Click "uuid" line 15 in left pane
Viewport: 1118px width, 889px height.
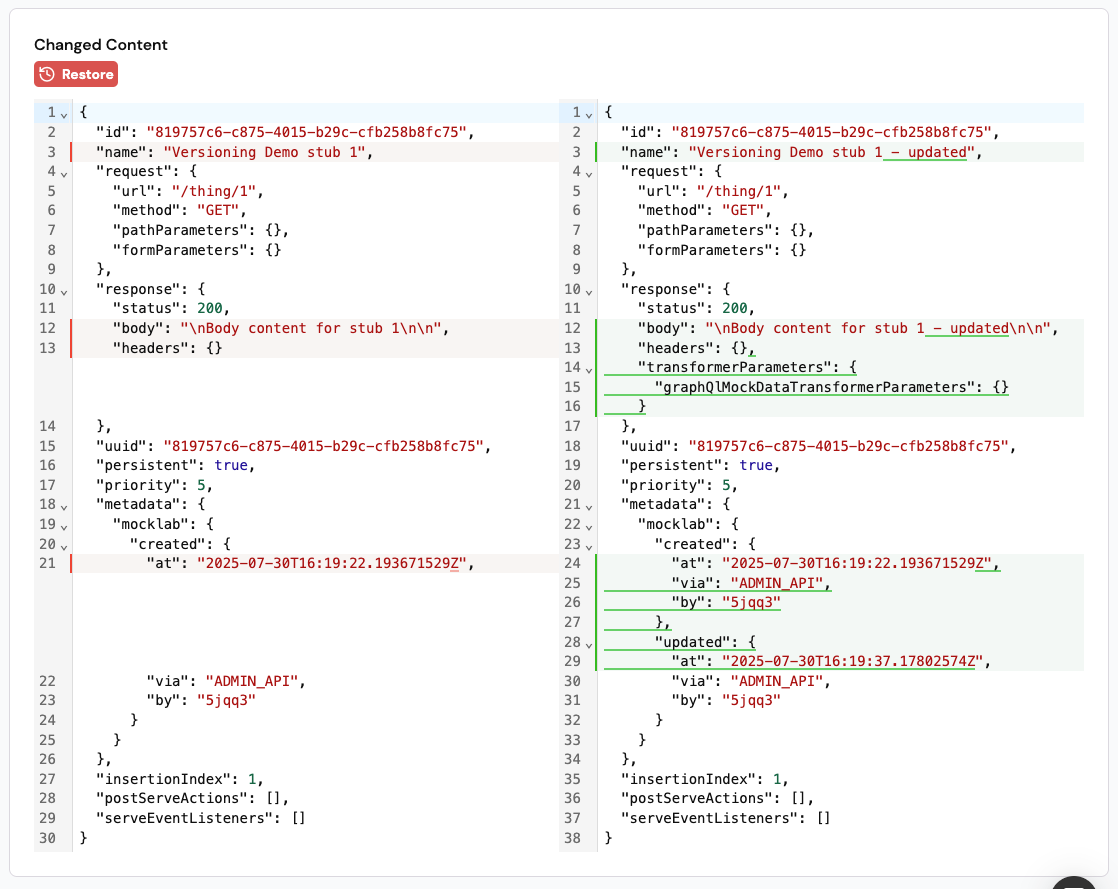(x=293, y=446)
